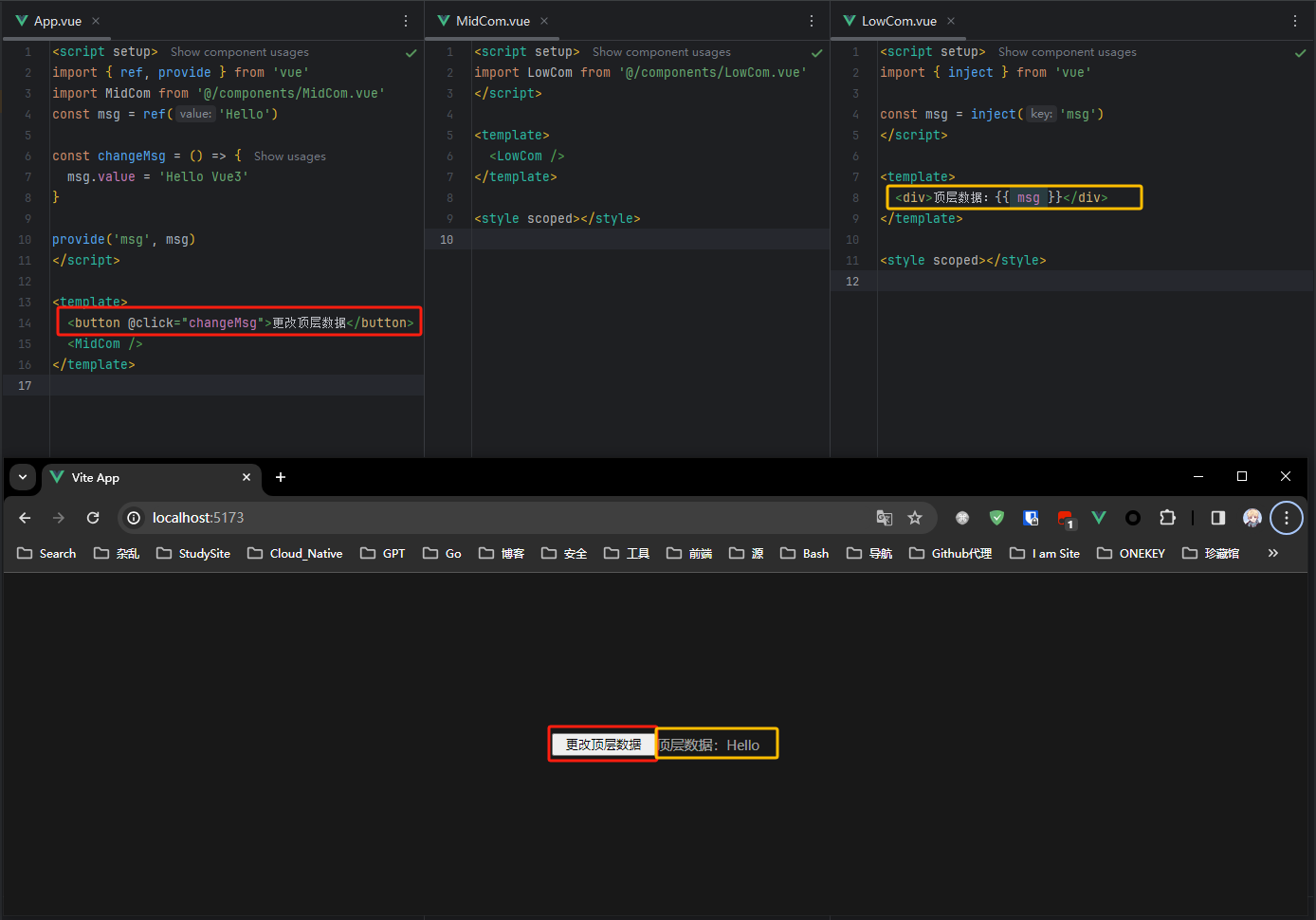Open the 源 bookmark folder

pos(746,553)
